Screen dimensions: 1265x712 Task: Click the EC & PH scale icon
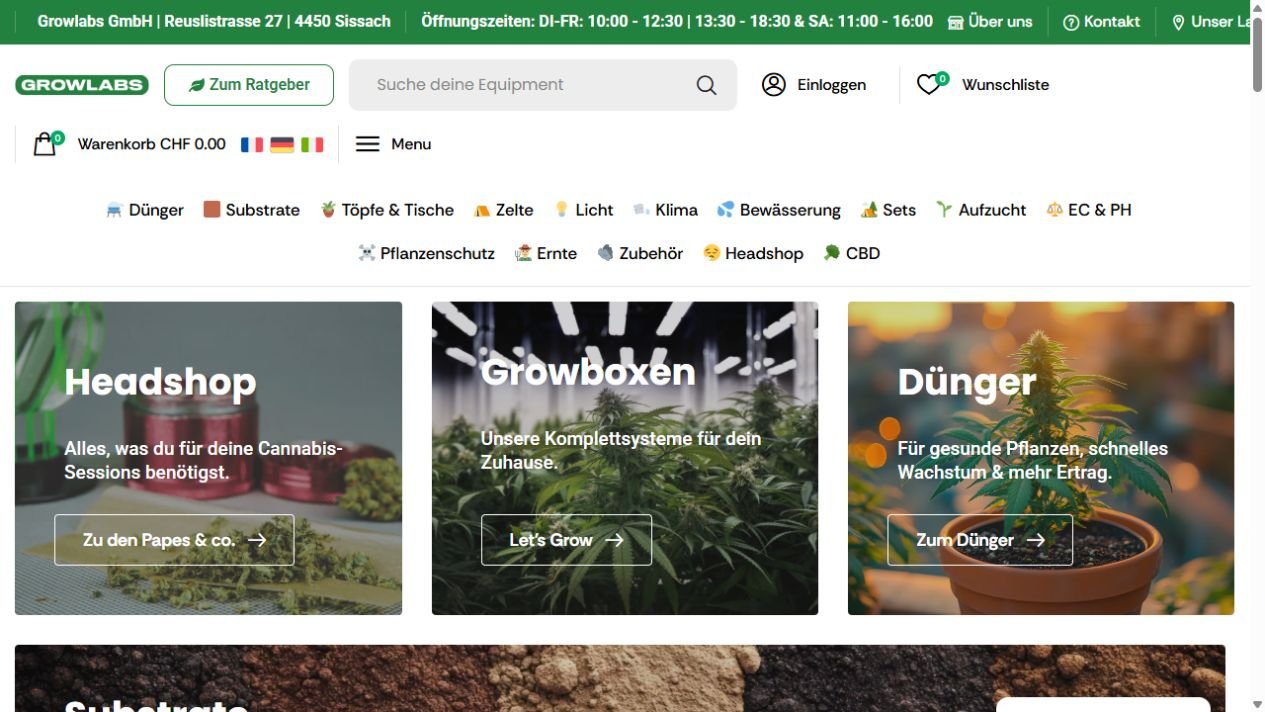pyautogui.click(x=1054, y=209)
